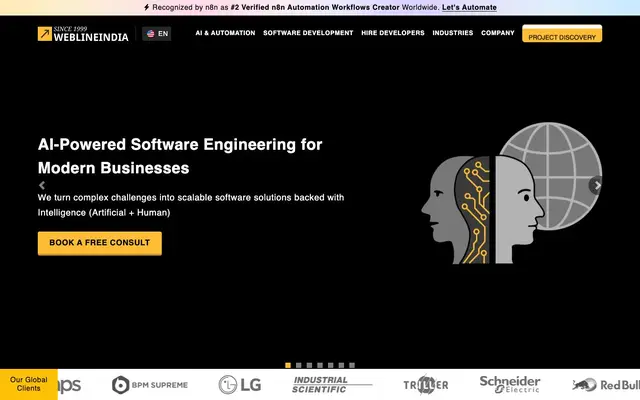Open the AI & Automation menu

point(225,33)
